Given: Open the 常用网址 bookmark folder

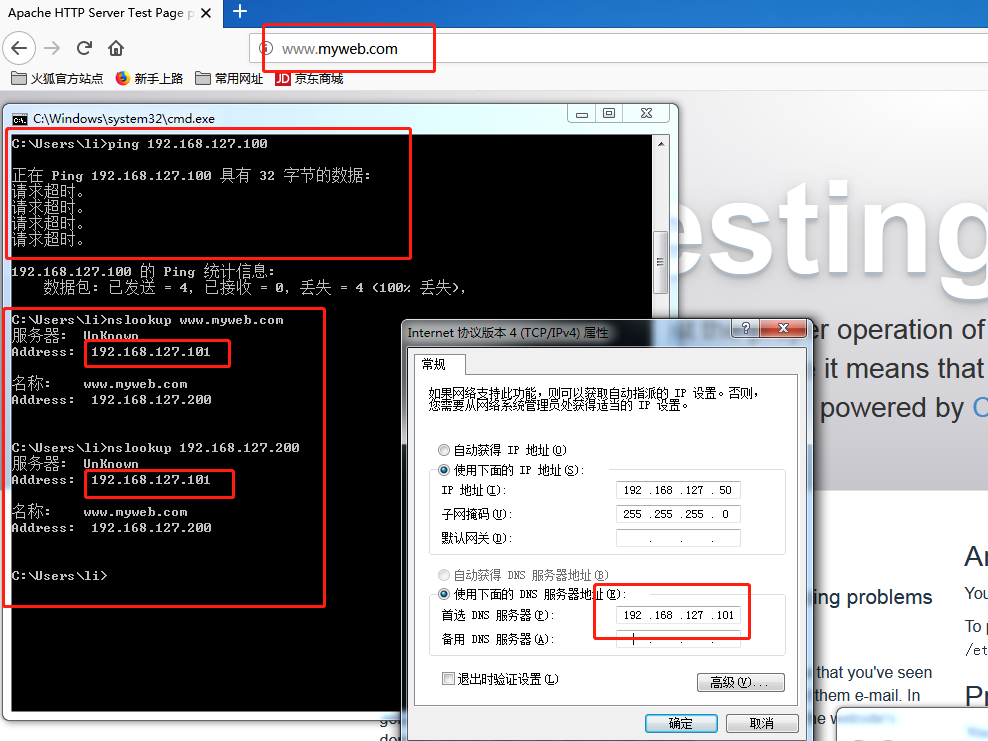Looking at the screenshot, I should [229, 79].
